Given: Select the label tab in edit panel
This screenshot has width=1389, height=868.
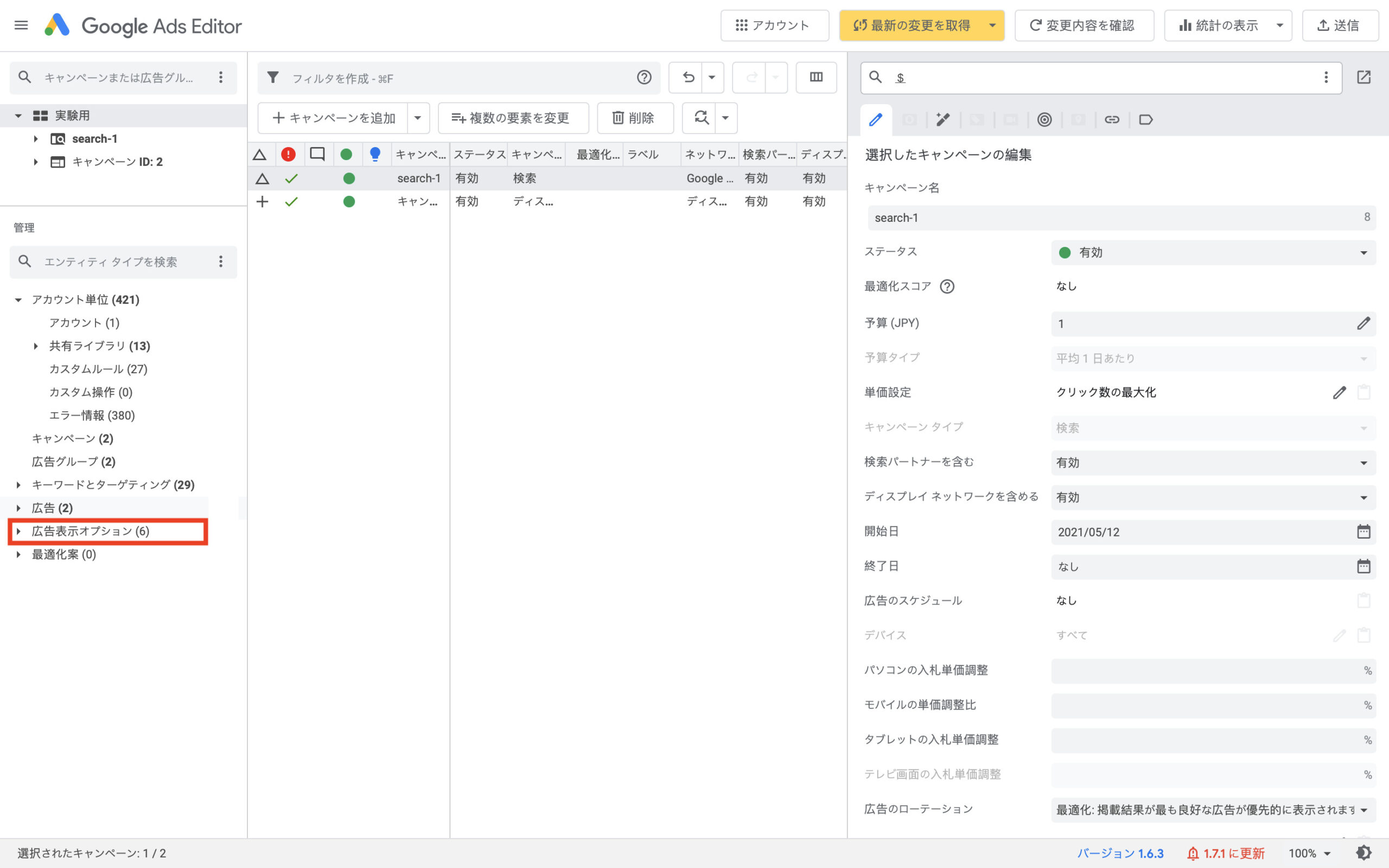Looking at the screenshot, I should (x=1145, y=119).
